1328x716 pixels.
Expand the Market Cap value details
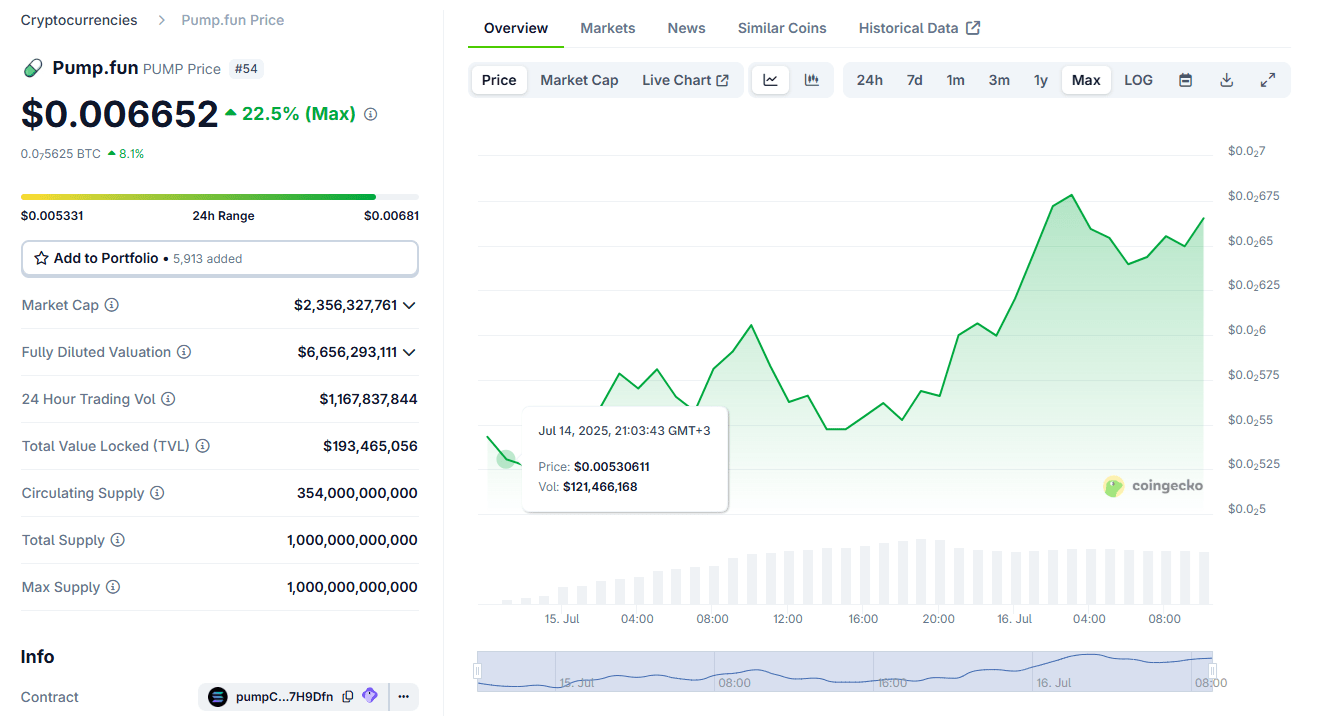(409, 305)
